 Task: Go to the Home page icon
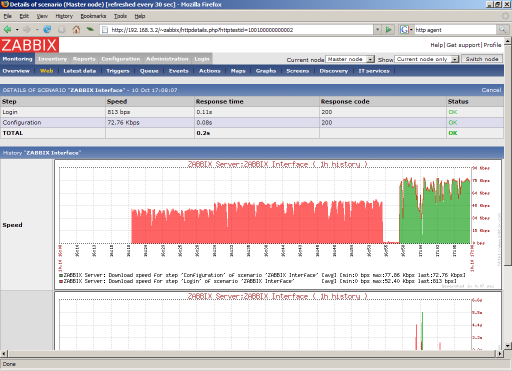click(76, 30)
